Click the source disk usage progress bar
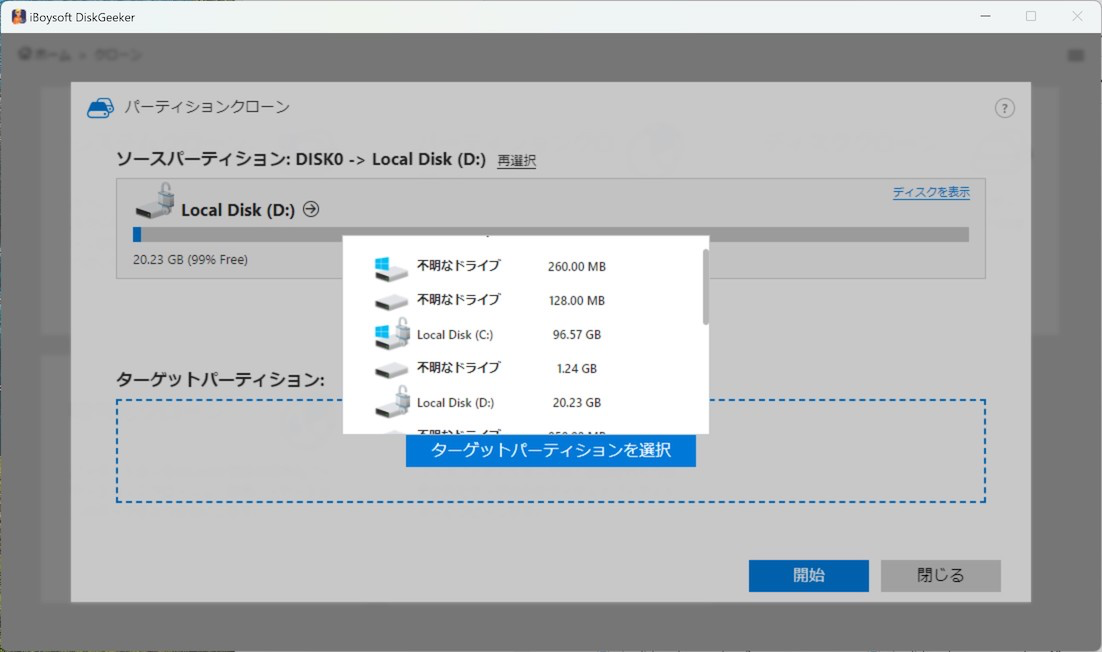Viewport: 1102px width, 652px height. click(x=551, y=235)
